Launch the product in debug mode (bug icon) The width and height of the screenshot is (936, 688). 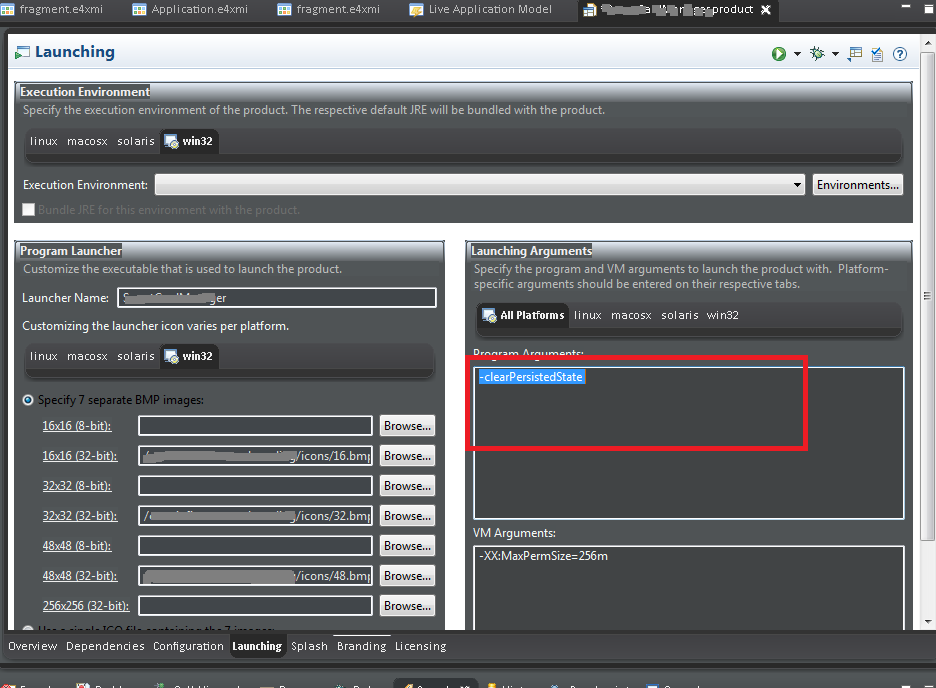[817, 54]
